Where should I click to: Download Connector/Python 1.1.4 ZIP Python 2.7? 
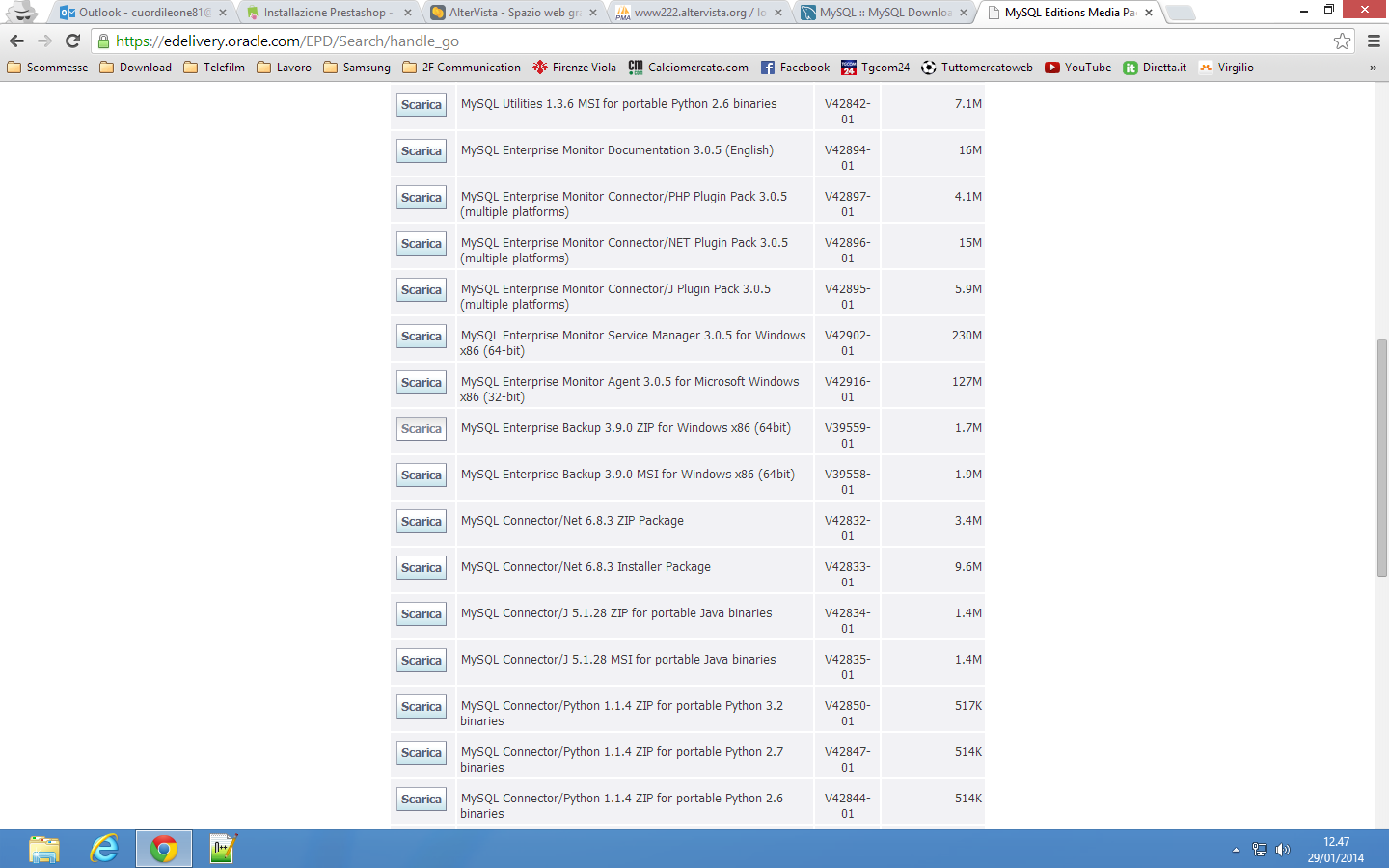point(422,753)
